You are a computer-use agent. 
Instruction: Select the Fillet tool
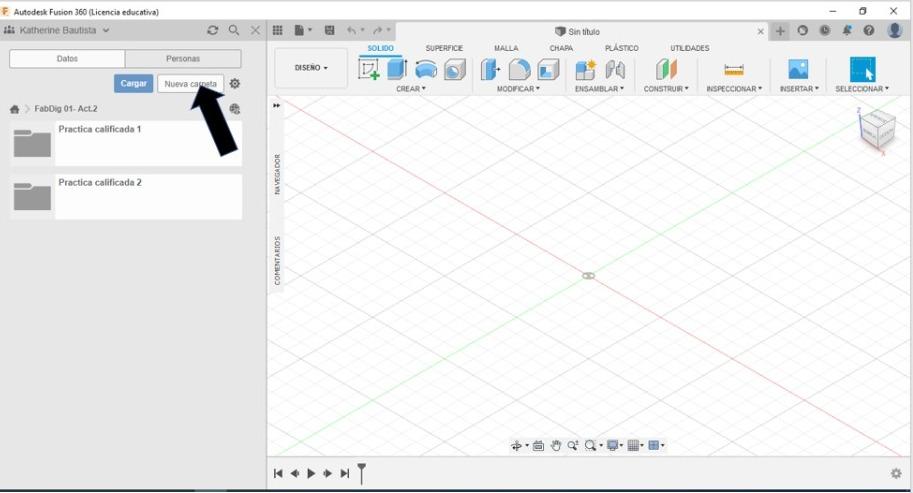(519, 70)
